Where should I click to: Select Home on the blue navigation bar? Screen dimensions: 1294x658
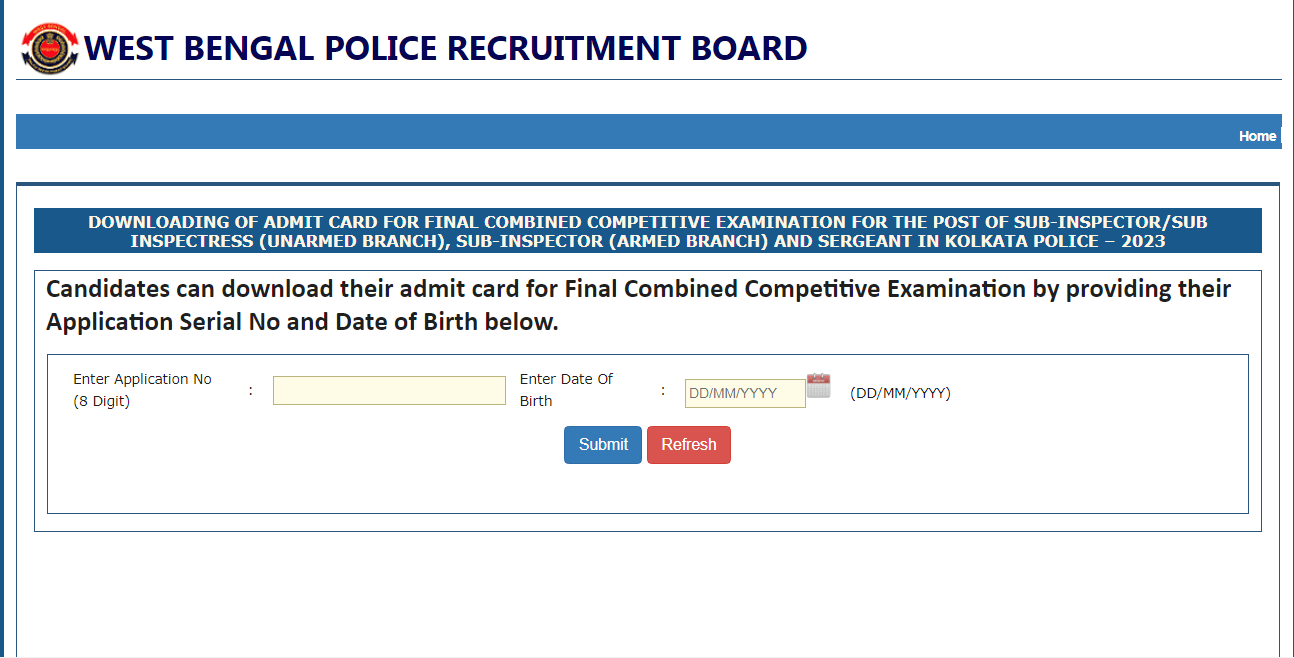coord(1257,136)
